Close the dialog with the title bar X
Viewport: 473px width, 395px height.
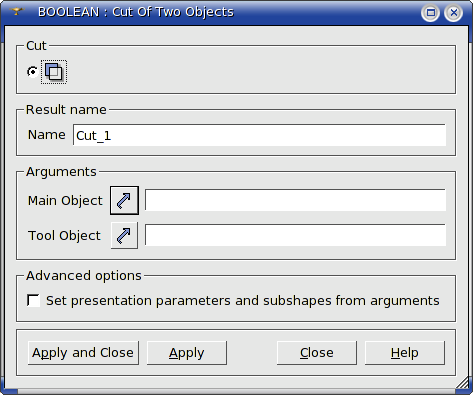453,13
